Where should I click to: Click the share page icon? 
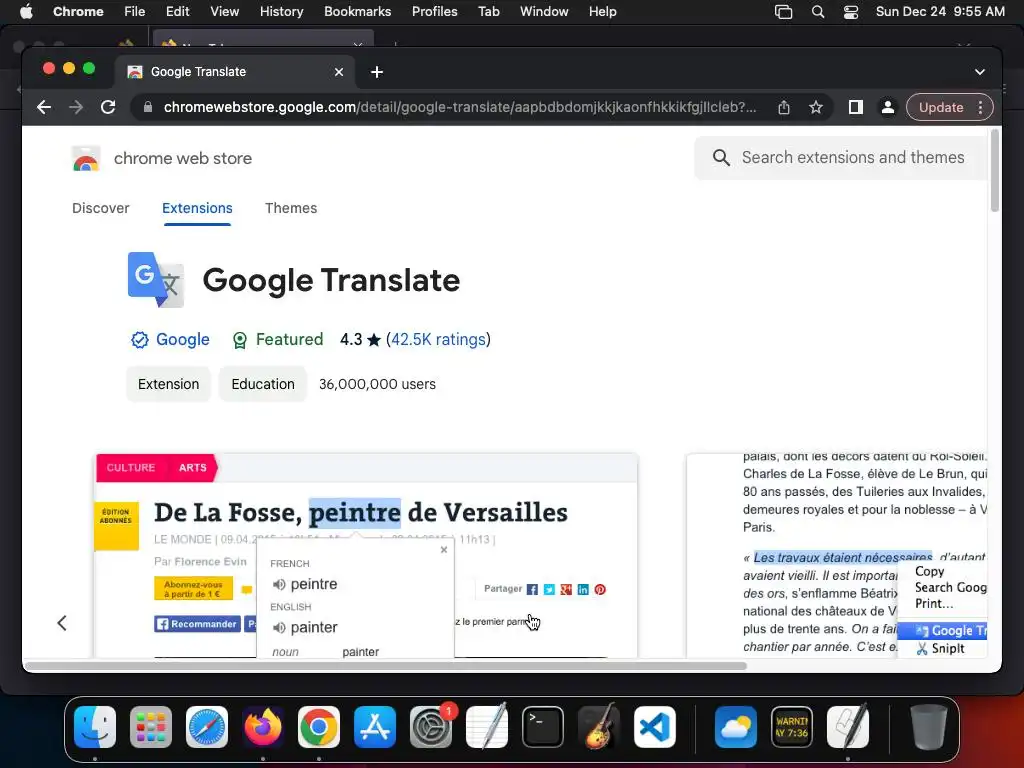[x=784, y=108]
